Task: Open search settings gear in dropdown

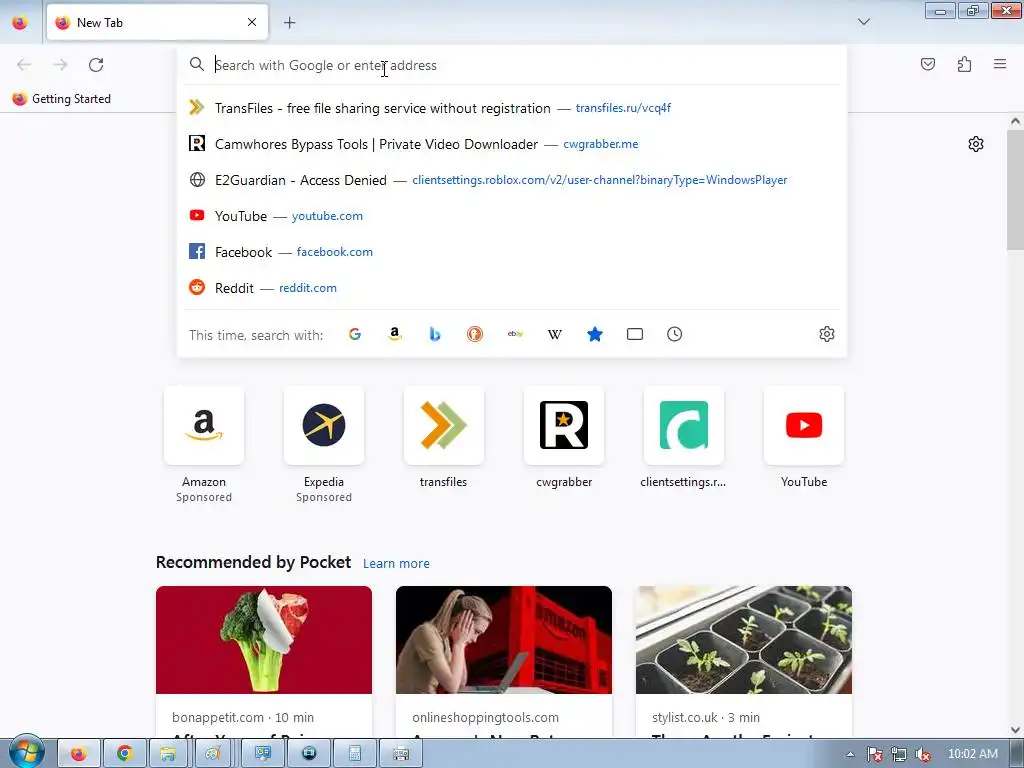Action: [x=827, y=334]
